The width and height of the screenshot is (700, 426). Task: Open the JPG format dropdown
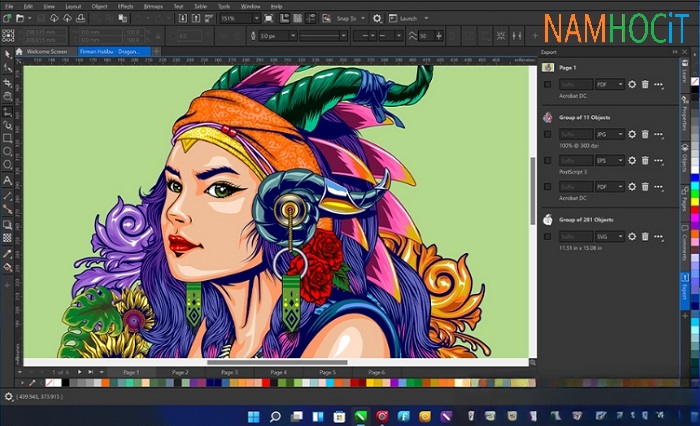609,134
